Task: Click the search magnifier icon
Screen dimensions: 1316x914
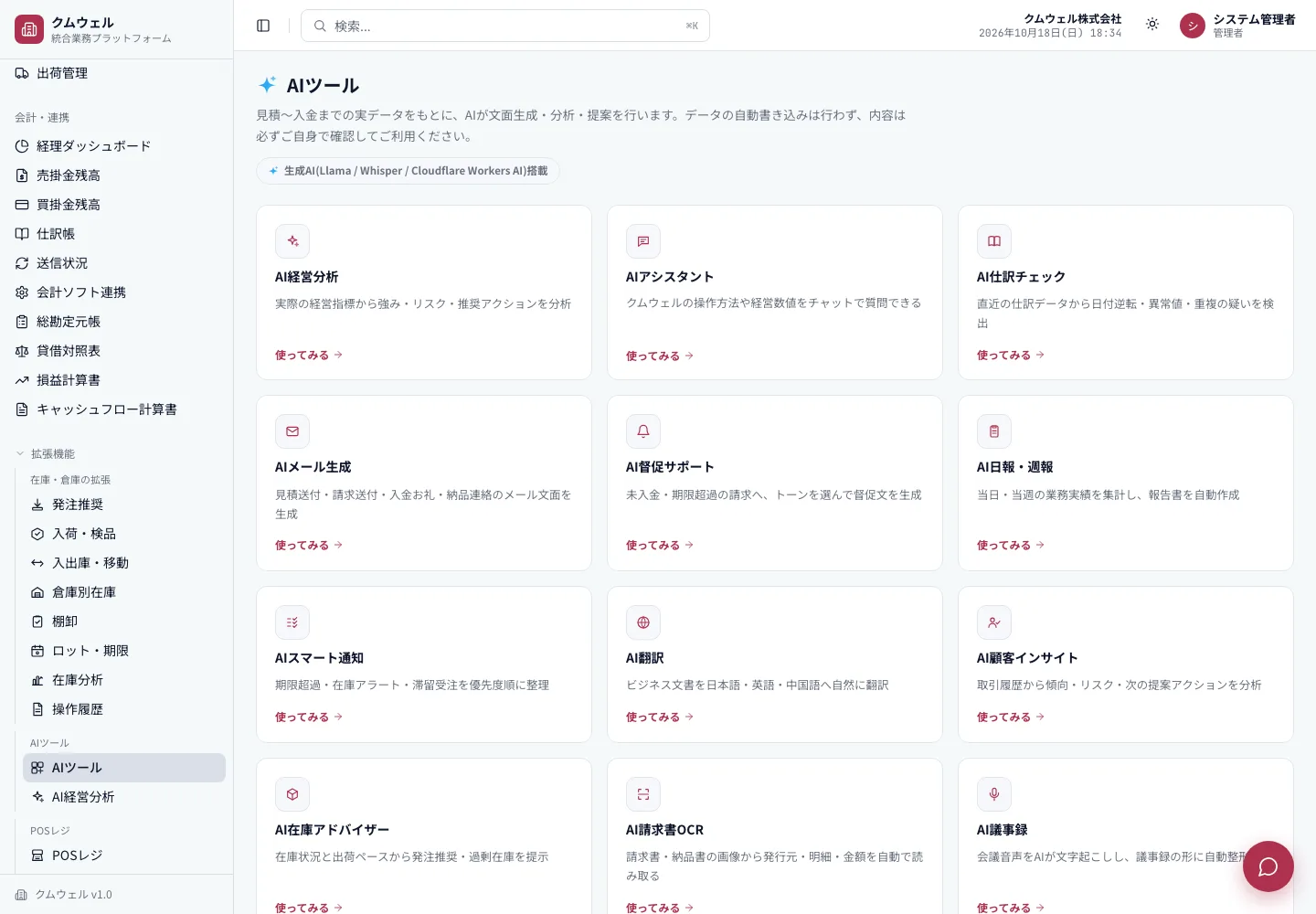Action: [x=320, y=26]
